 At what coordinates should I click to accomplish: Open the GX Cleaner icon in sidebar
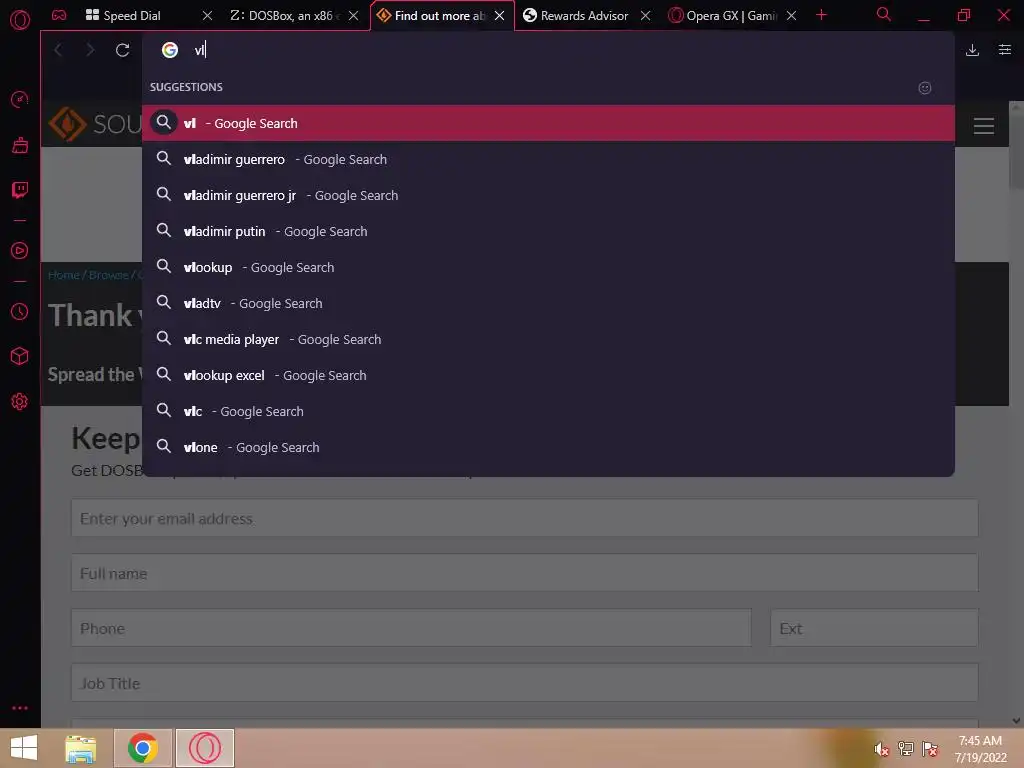[x=20, y=145]
